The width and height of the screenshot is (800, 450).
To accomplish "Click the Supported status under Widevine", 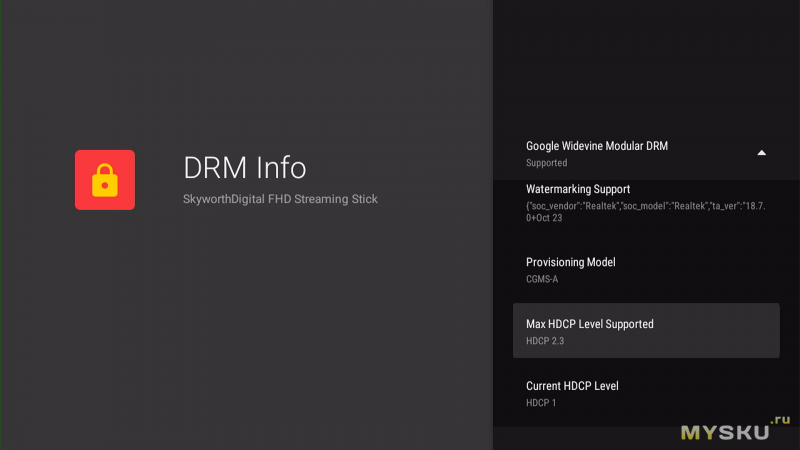I will [546, 163].
